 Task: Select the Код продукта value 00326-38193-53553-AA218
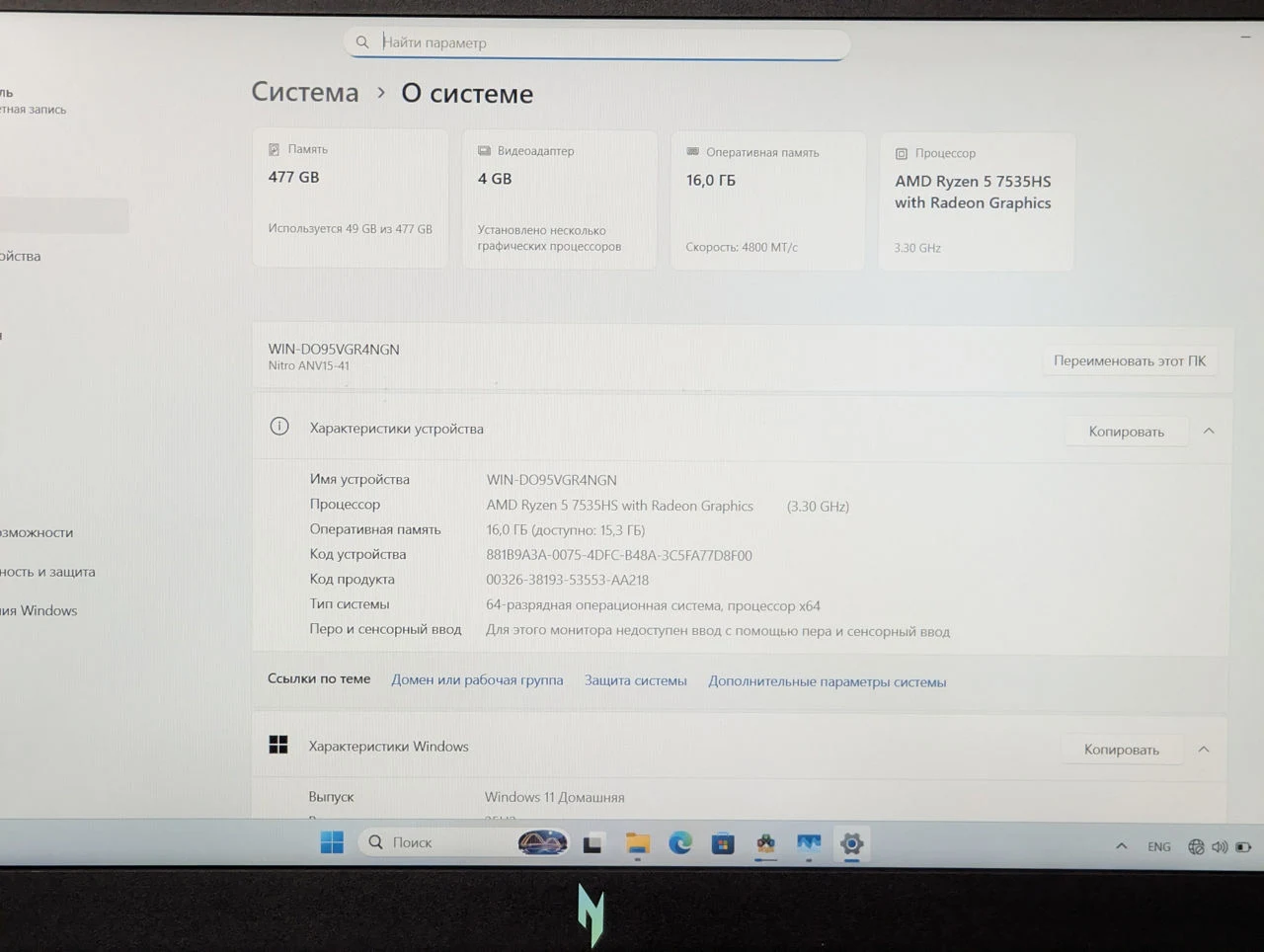click(x=568, y=580)
